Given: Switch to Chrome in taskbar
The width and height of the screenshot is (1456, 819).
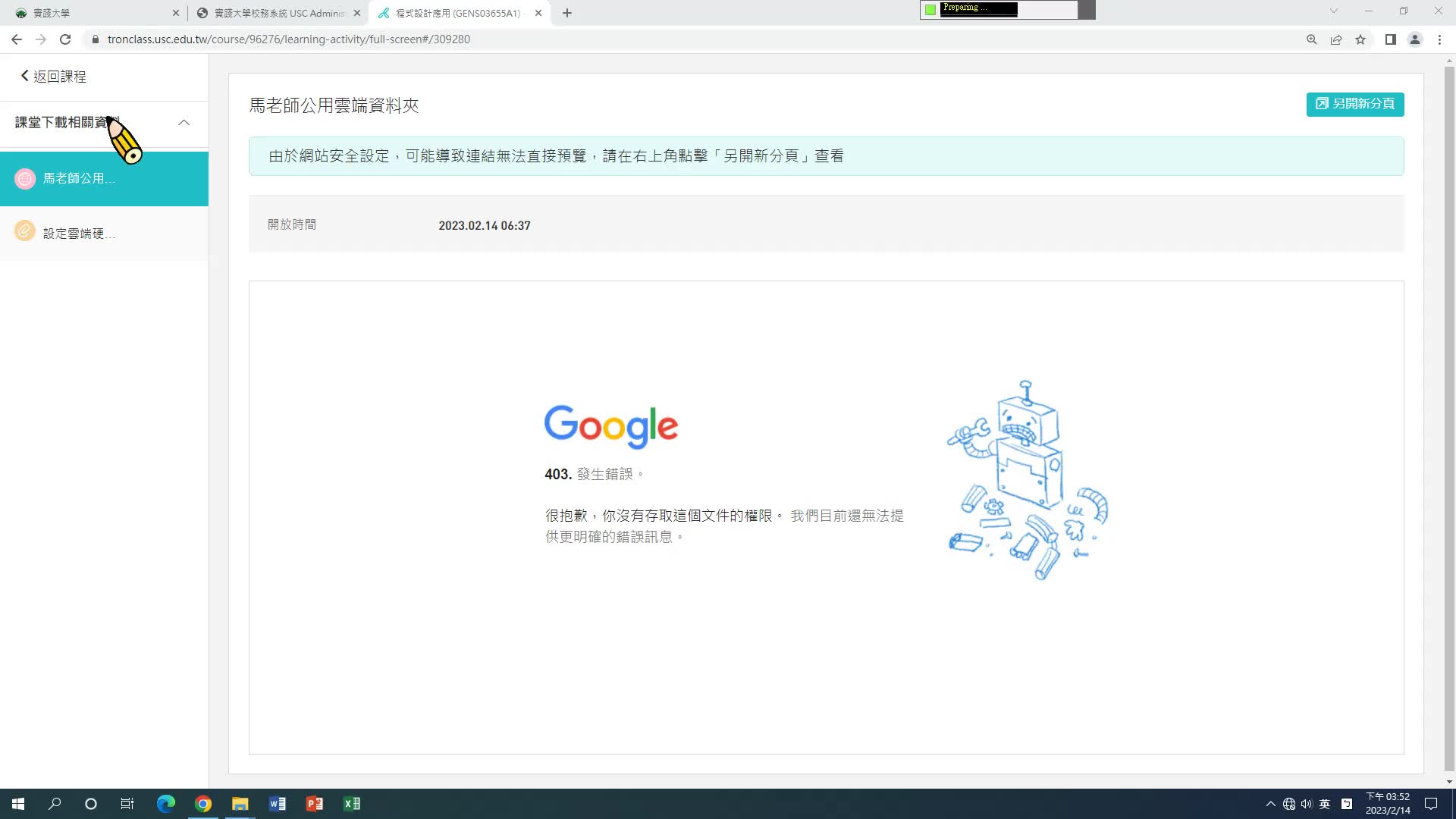Looking at the screenshot, I should 202,804.
